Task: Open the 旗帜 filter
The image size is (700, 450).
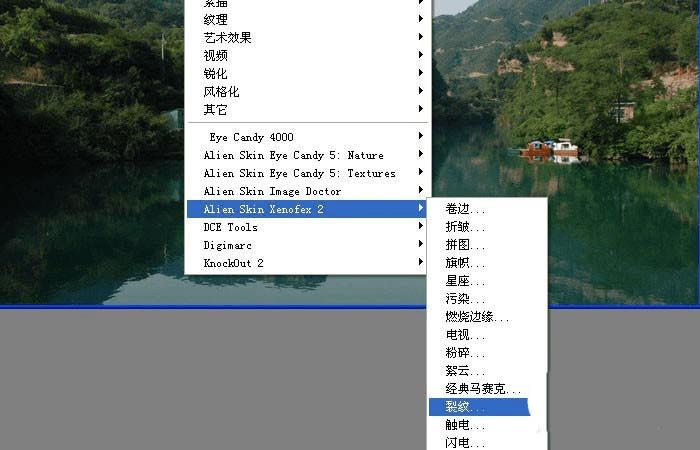Action: point(487,263)
